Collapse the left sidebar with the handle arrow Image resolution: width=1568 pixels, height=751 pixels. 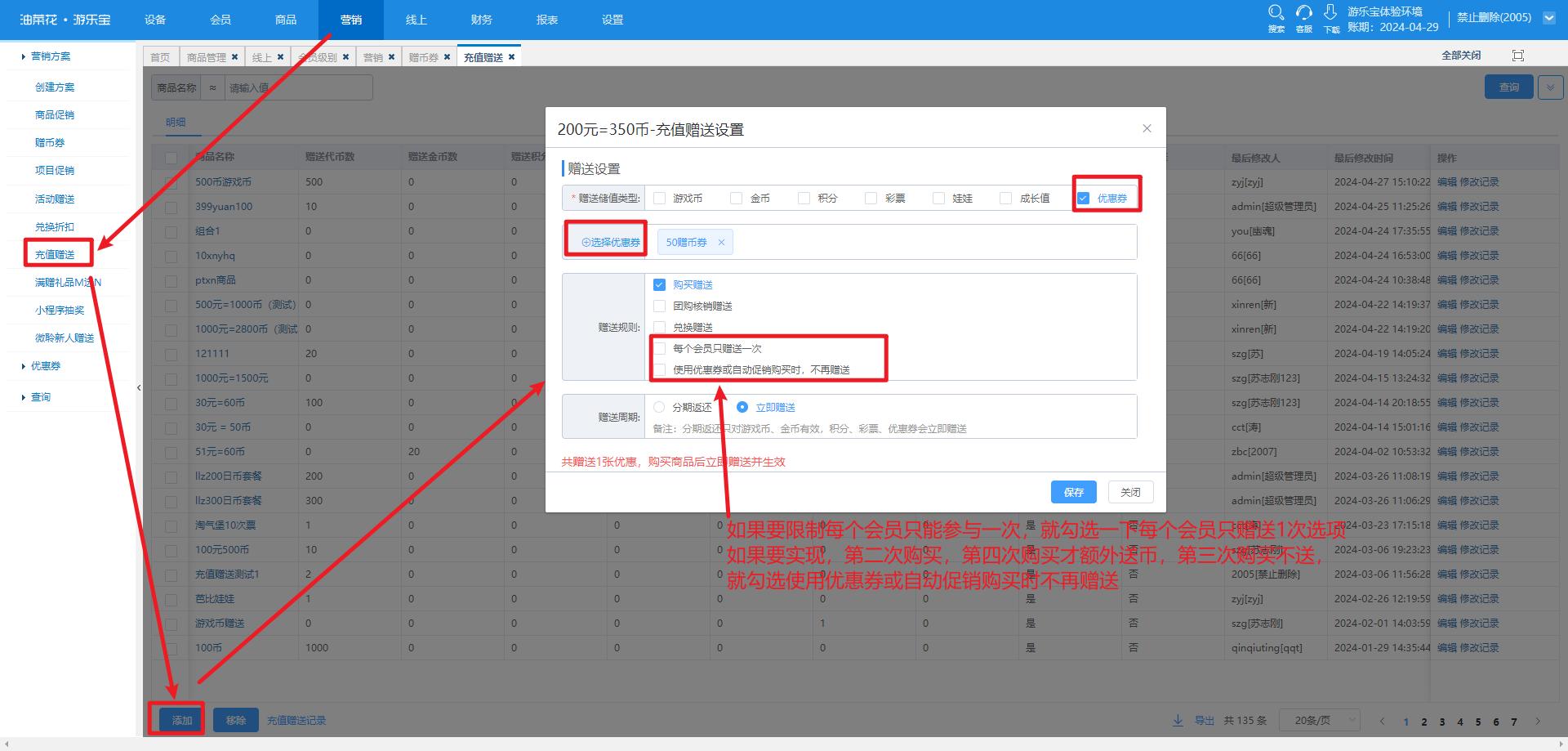[139, 388]
